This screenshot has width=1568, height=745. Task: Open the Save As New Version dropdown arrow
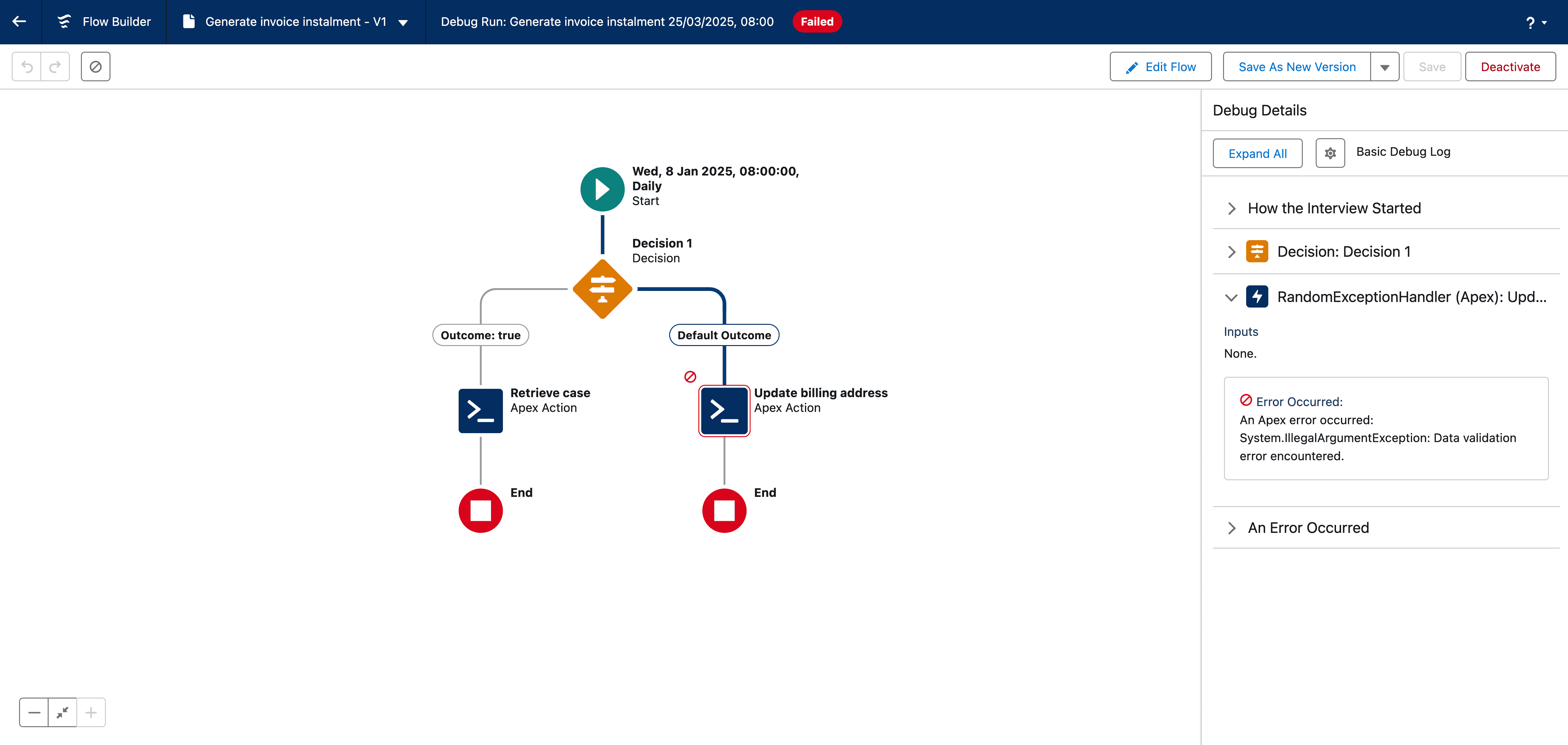click(x=1385, y=67)
